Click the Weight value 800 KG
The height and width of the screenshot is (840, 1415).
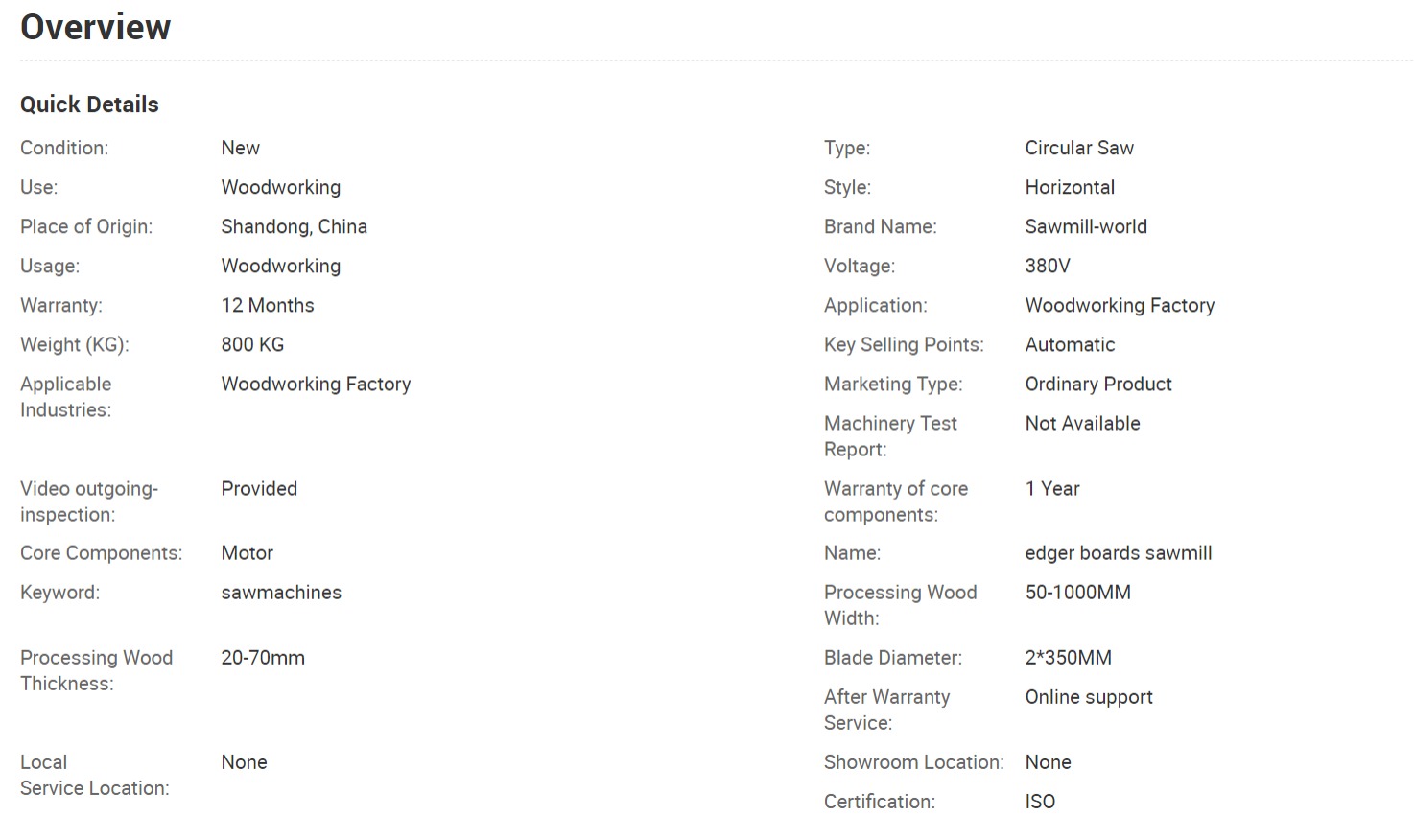(252, 345)
